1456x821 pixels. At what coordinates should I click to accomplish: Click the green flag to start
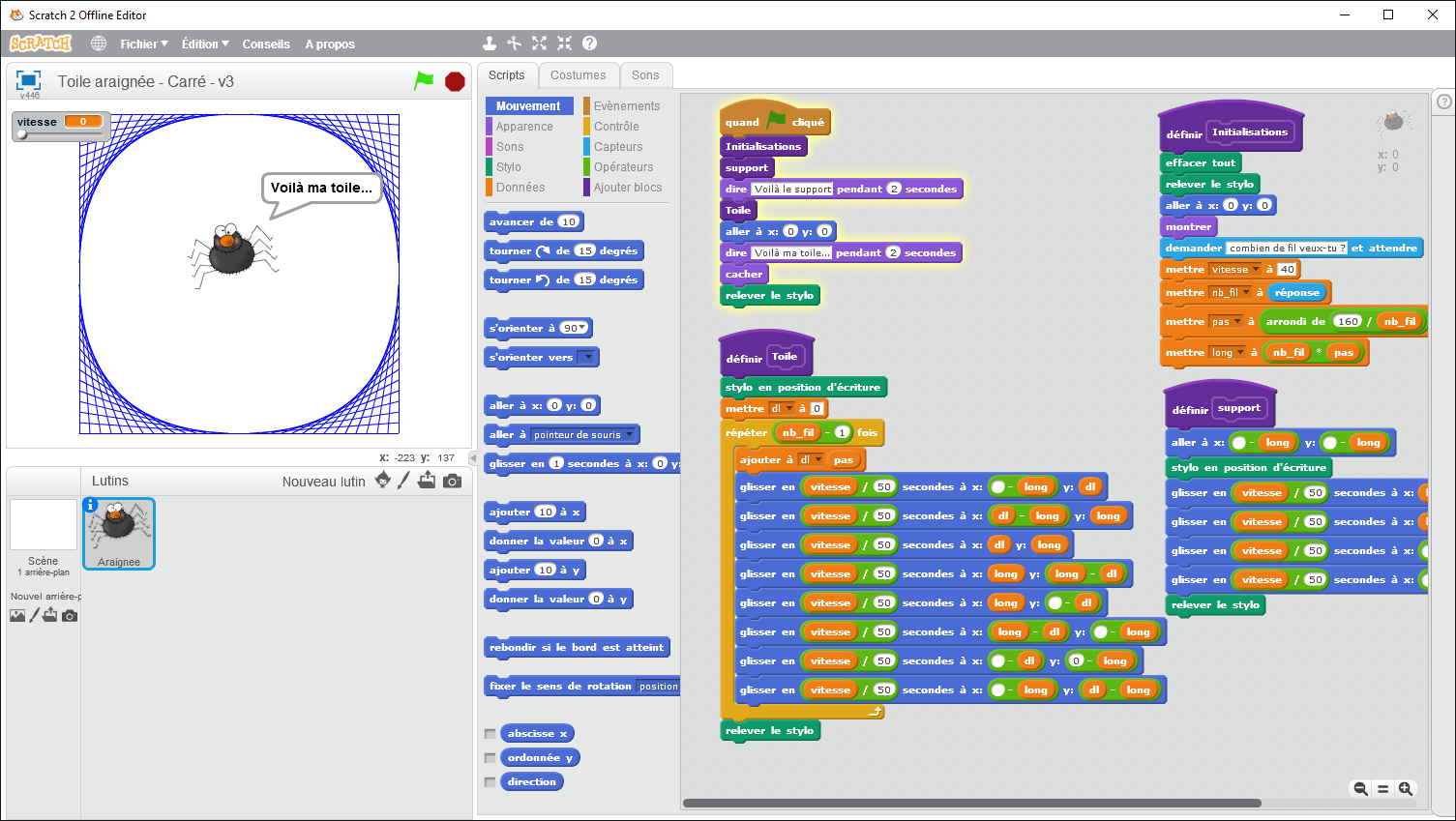pyautogui.click(x=424, y=81)
